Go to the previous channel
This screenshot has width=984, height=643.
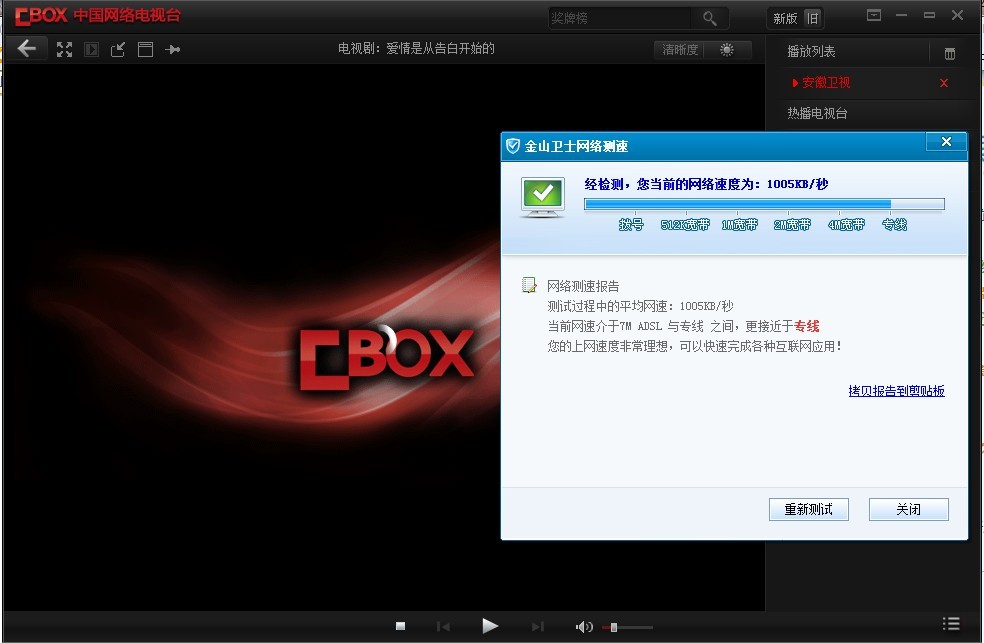point(443,626)
